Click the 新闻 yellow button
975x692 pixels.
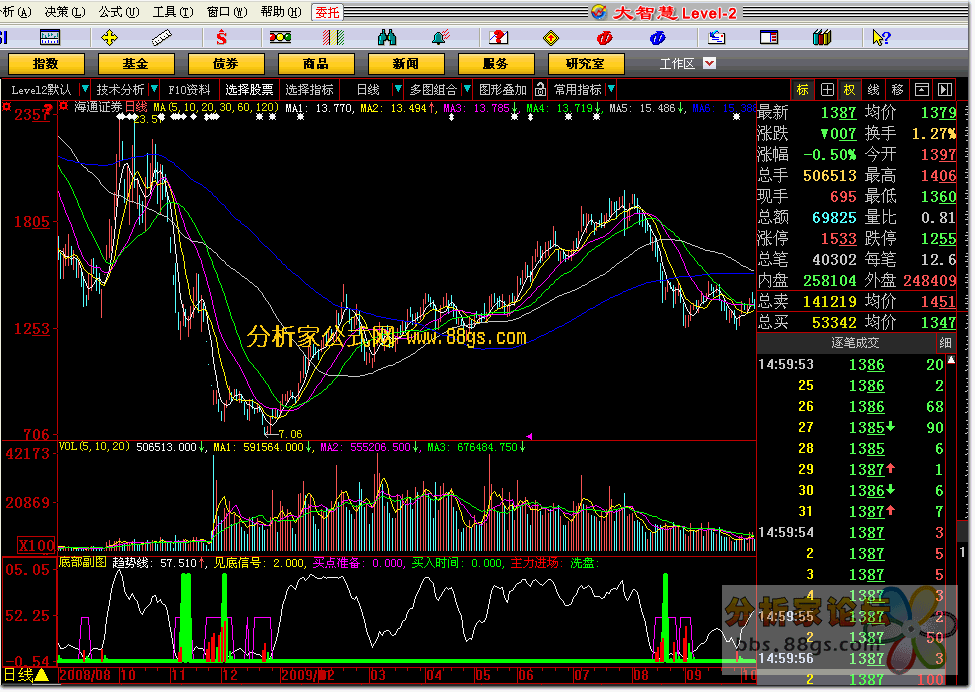coord(405,63)
